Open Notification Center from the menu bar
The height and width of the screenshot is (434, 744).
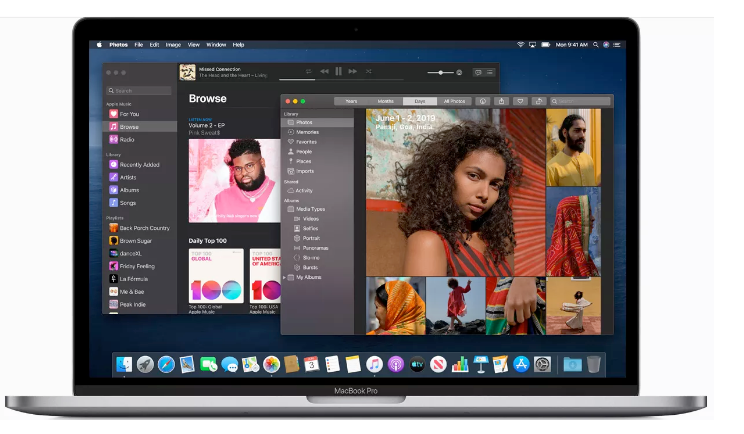pos(617,45)
